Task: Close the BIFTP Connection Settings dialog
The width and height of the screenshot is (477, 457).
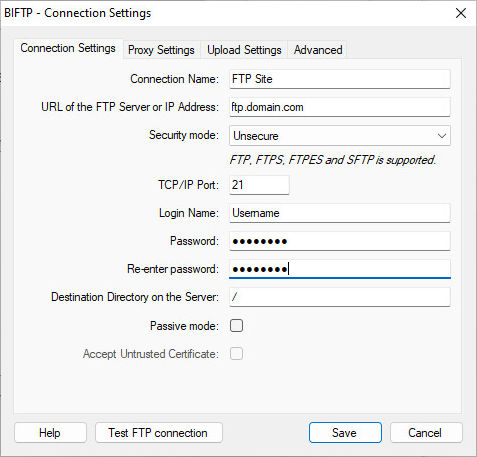Action: coord(461,13)
